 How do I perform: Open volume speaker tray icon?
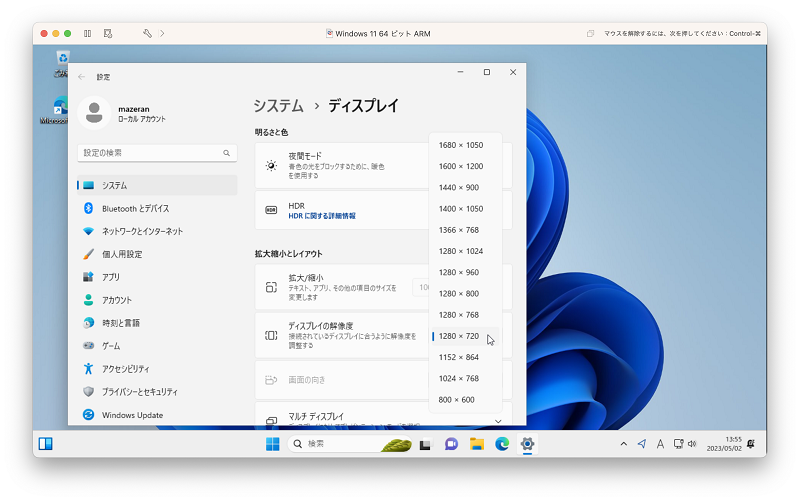[x=692, y=444]
